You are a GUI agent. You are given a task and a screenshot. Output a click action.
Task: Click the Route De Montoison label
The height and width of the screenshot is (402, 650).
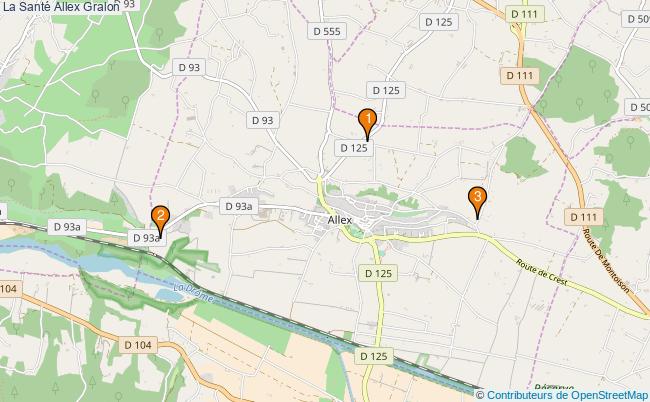click(606, 260)
